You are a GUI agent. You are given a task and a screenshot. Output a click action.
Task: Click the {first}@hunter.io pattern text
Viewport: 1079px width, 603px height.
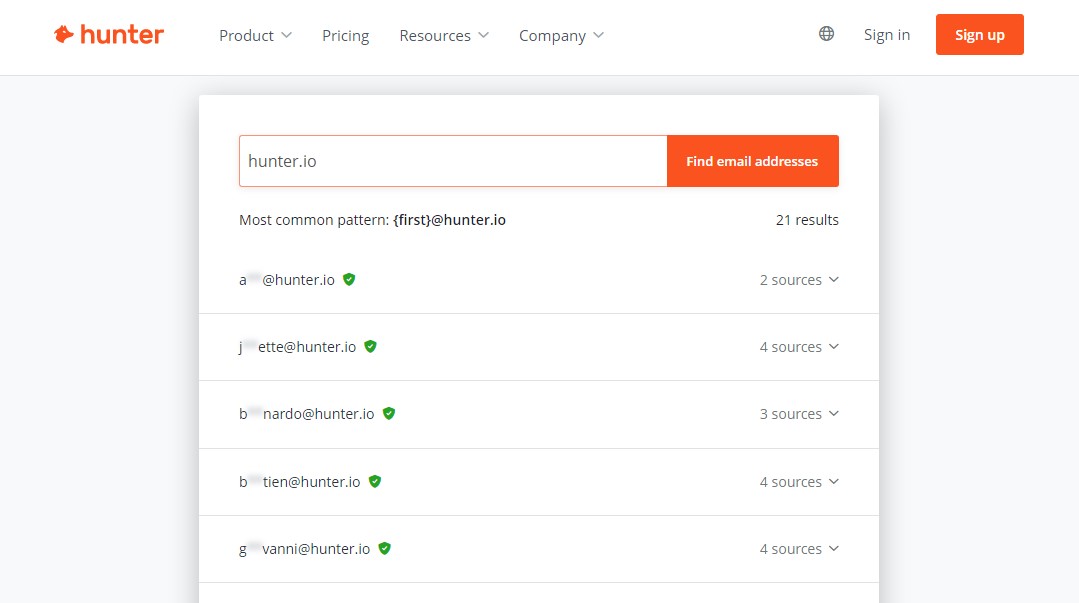tap(449, 220)
